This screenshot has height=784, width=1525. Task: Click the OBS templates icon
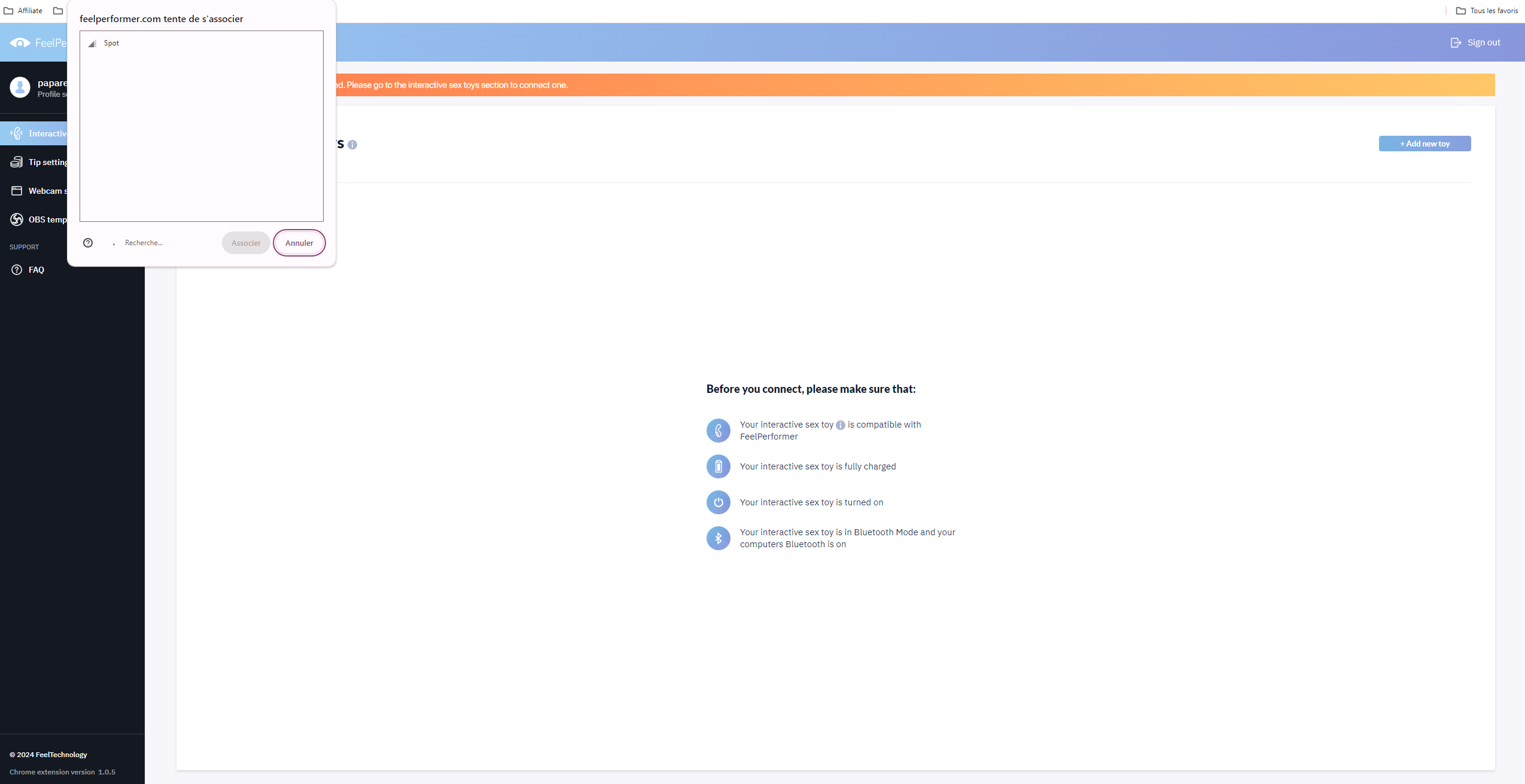[x=17, y=219]
